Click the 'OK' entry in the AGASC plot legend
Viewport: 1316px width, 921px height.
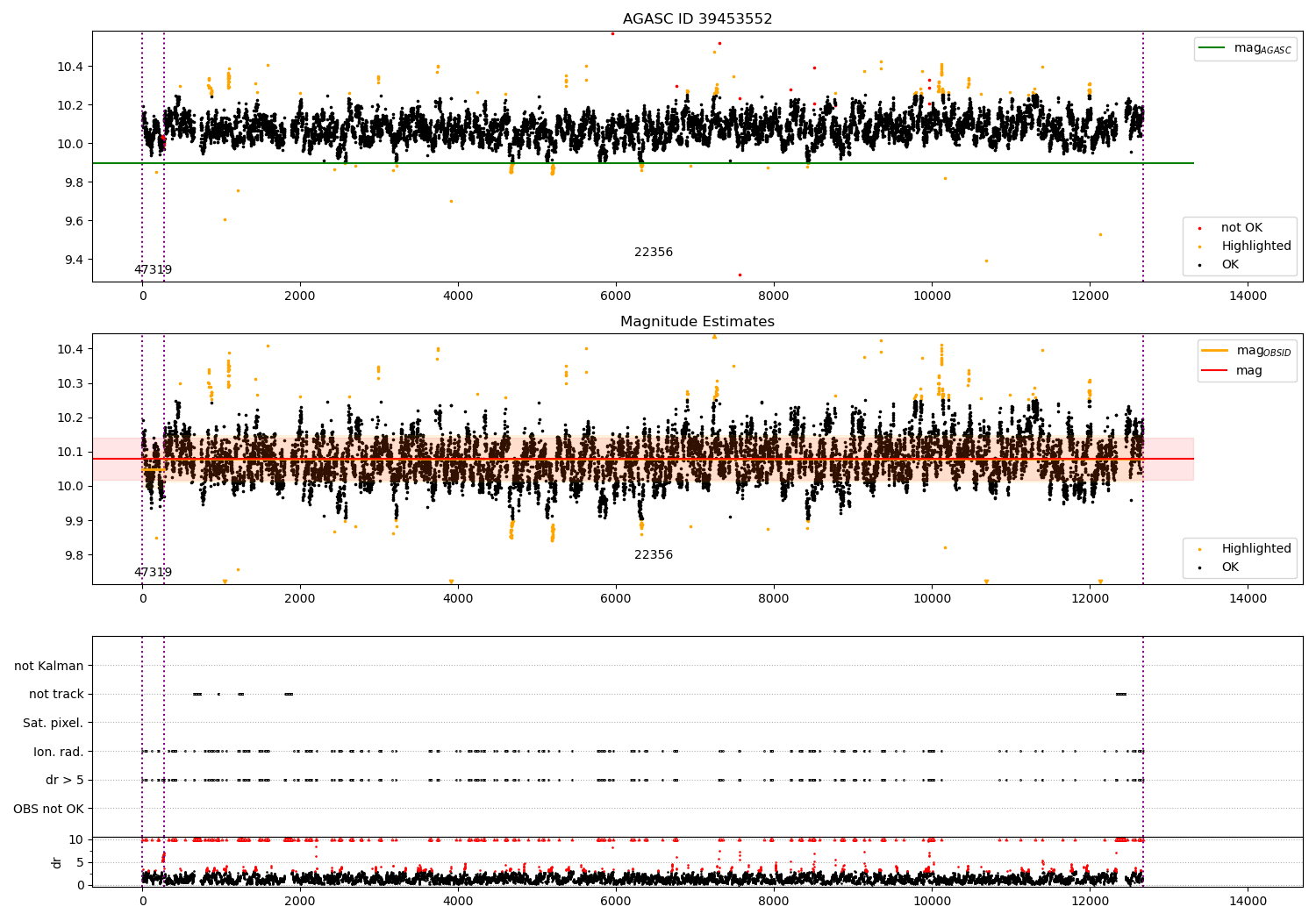pyautogui.click(x=1230, y=265)
